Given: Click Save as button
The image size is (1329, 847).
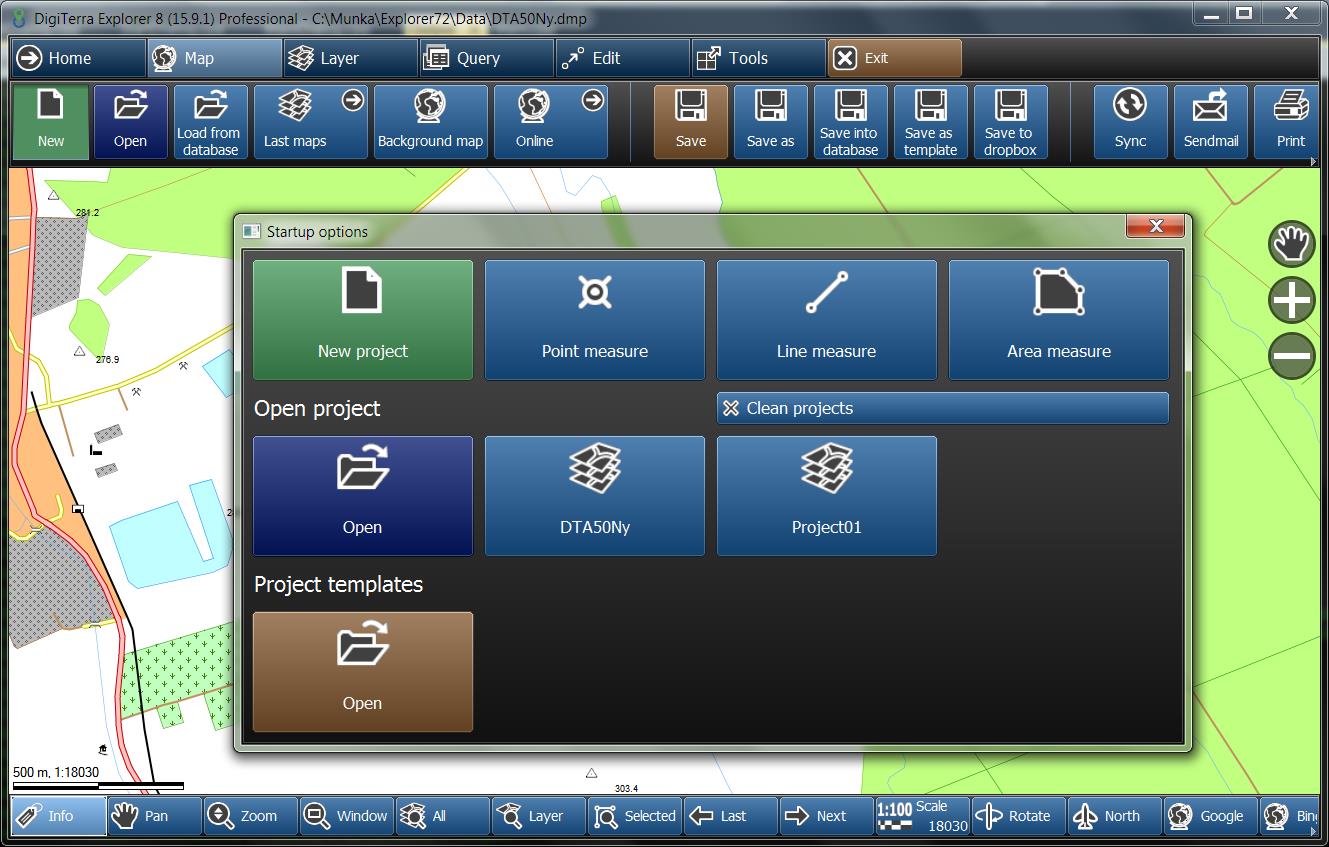Looking at the screenshot, I should (771, 122).
